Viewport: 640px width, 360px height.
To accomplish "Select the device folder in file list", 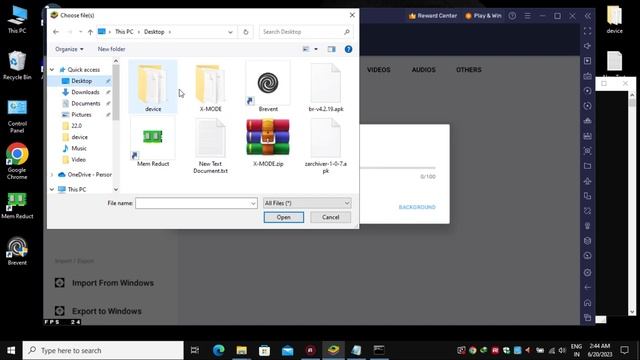I will pyautogui.click(x=153, y=87).
